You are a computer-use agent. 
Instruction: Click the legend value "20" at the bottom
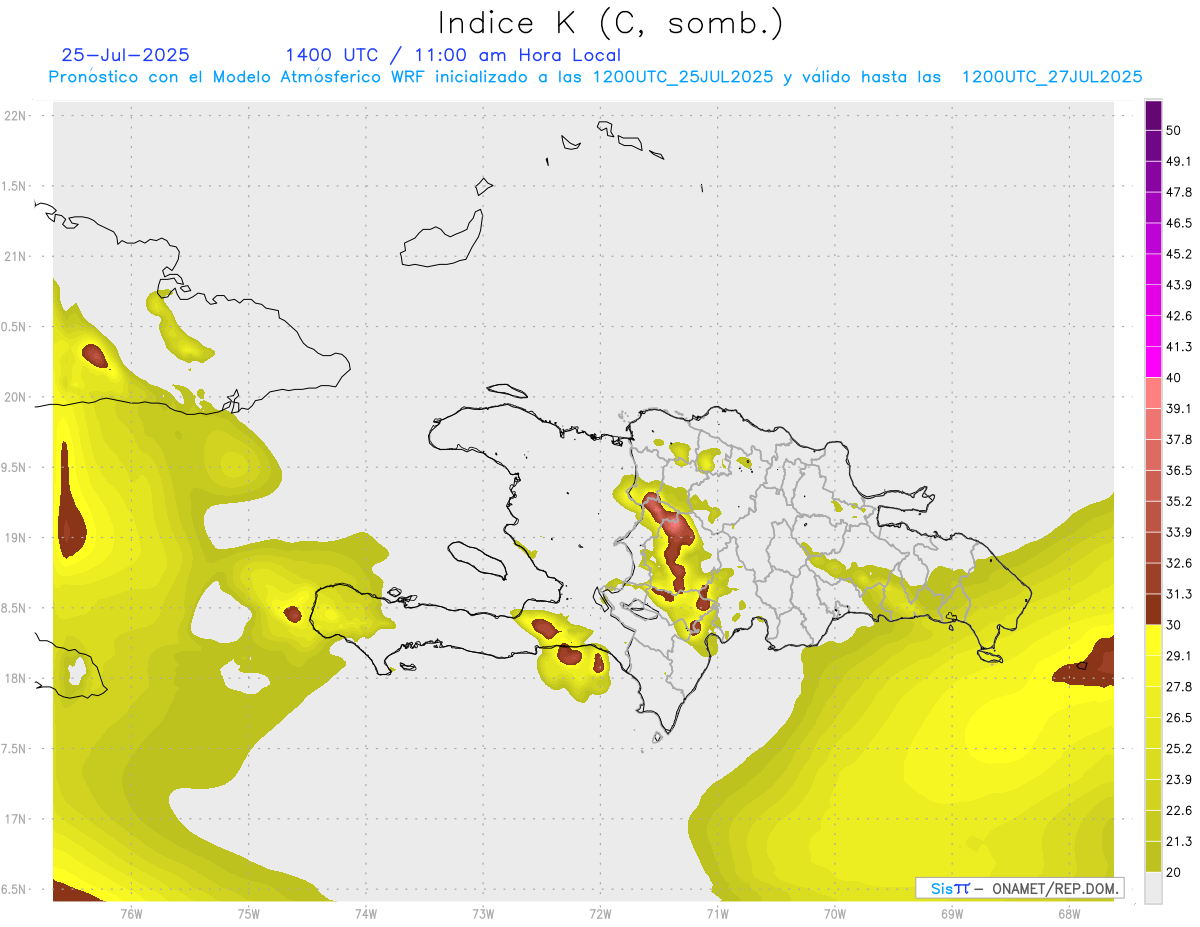point(1174,872)
